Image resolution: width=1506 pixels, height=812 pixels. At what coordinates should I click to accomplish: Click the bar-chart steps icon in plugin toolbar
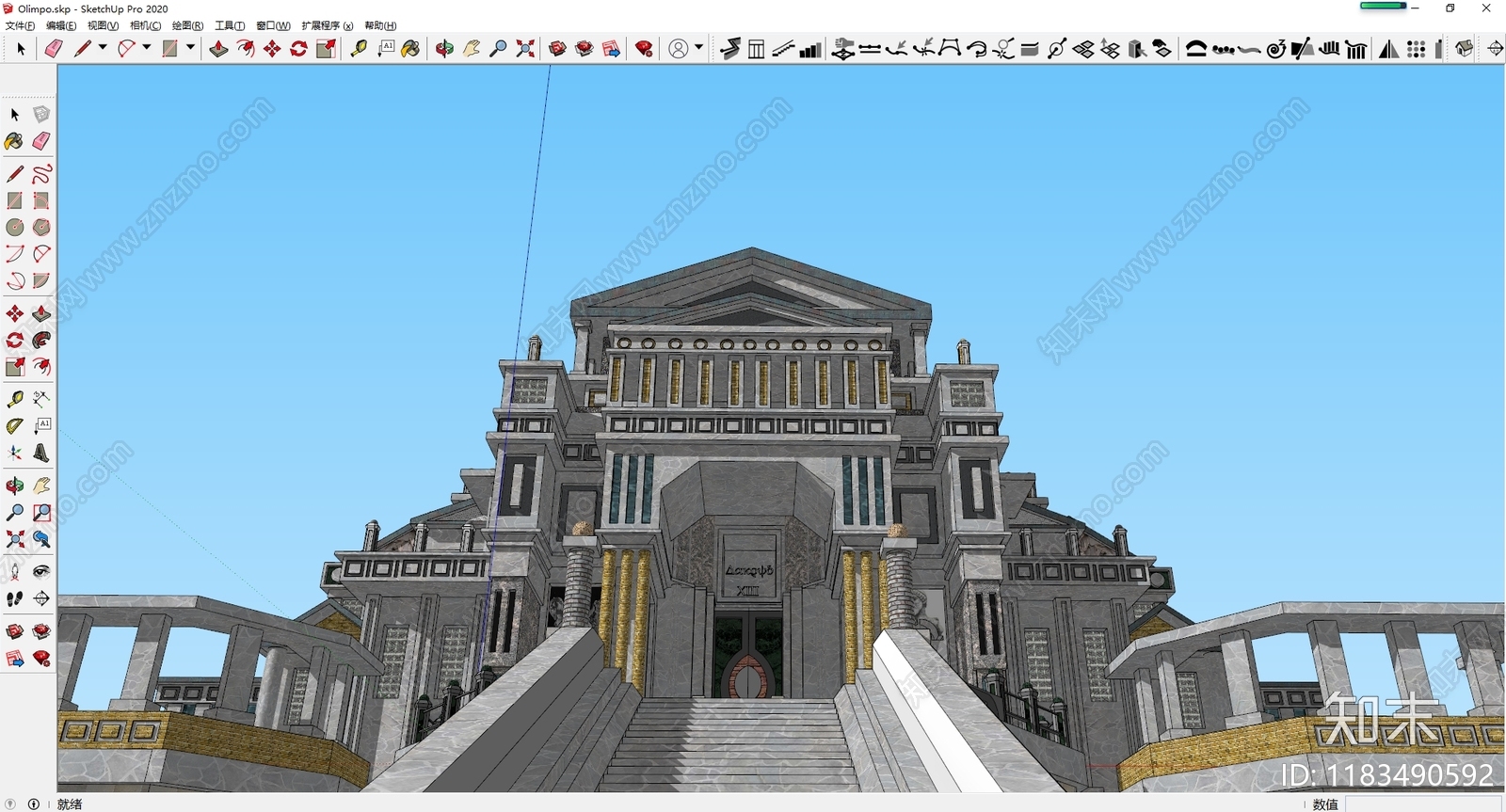click(810, 49)
